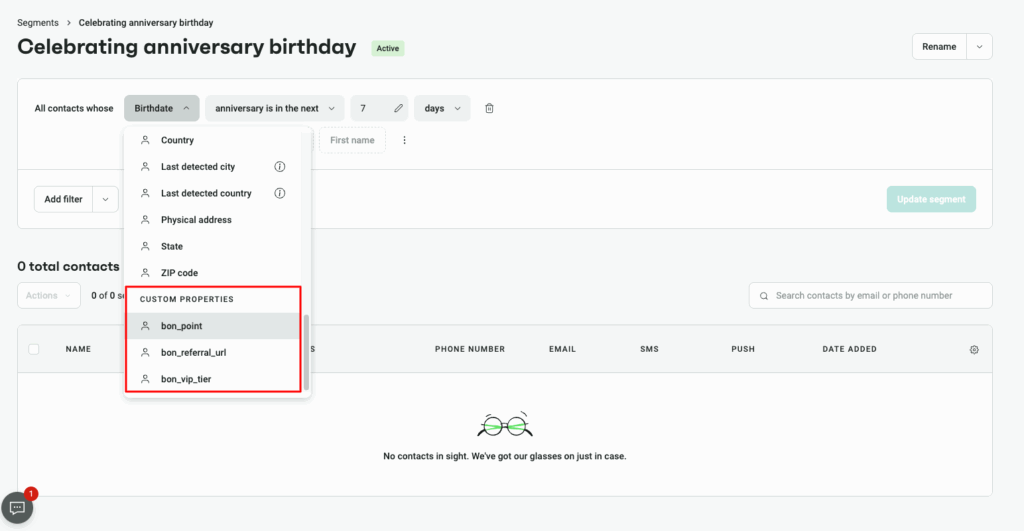This screenshot has width=1024, height=531.
Task: Click the Rename button
Action: click(939, 47)
